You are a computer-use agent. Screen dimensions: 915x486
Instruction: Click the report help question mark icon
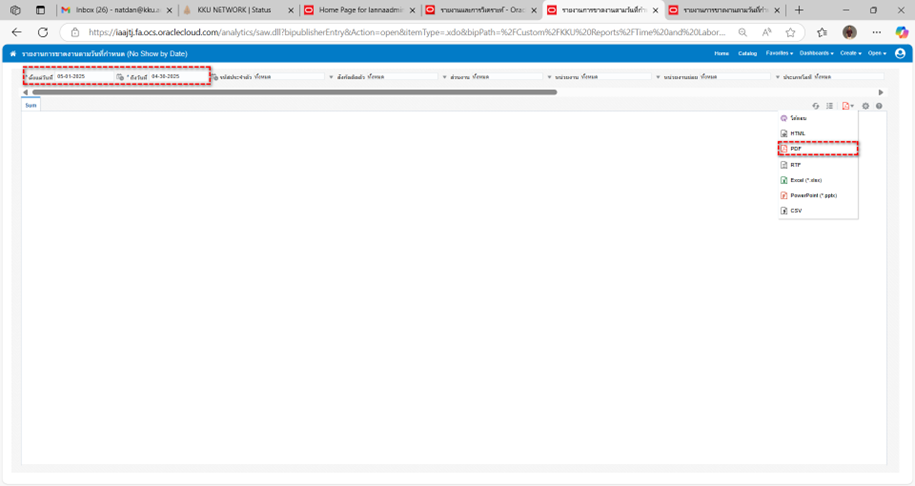pos(879,106)
